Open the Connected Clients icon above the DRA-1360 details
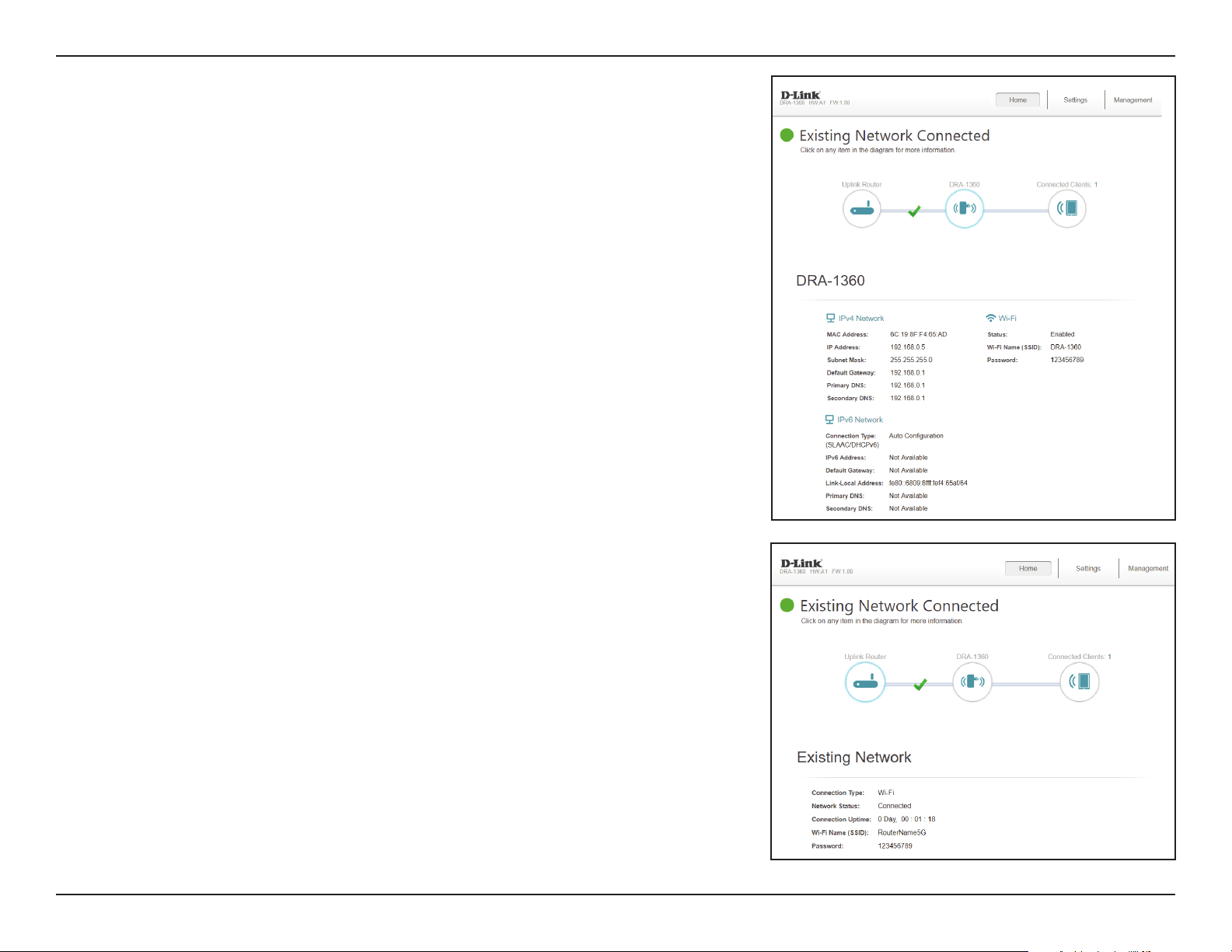1232x952 pixels. 1066,208
